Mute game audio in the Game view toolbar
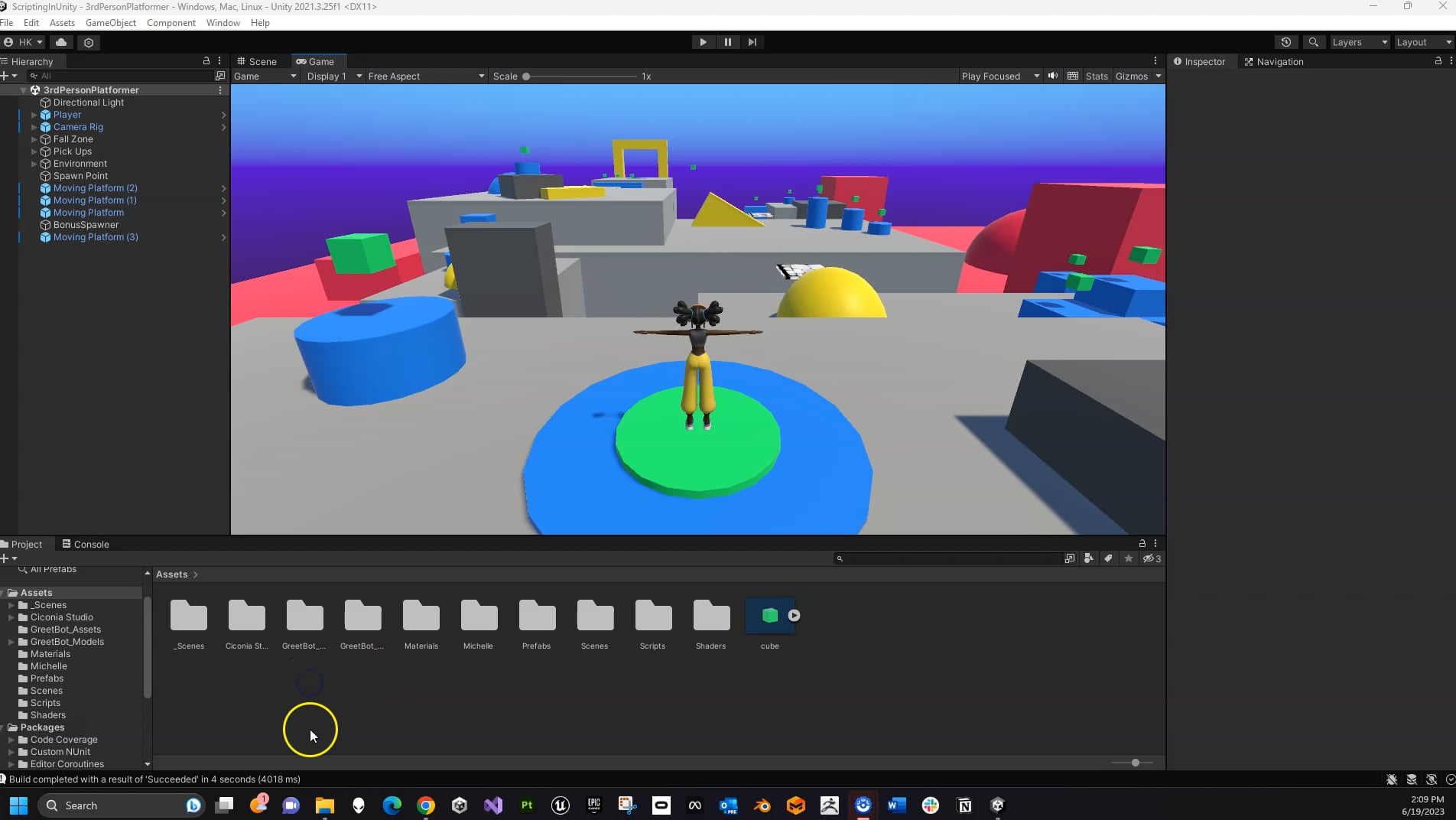 coord(1052,76)
